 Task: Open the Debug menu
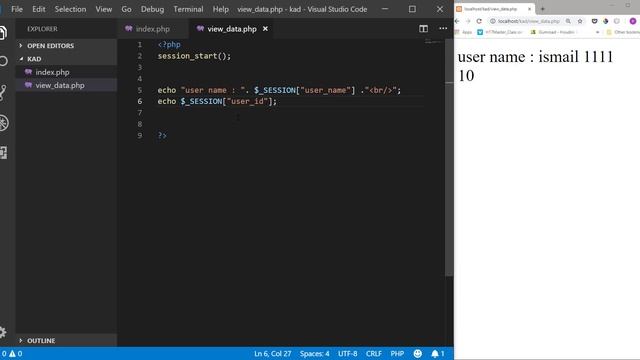(x=152, y=9)
